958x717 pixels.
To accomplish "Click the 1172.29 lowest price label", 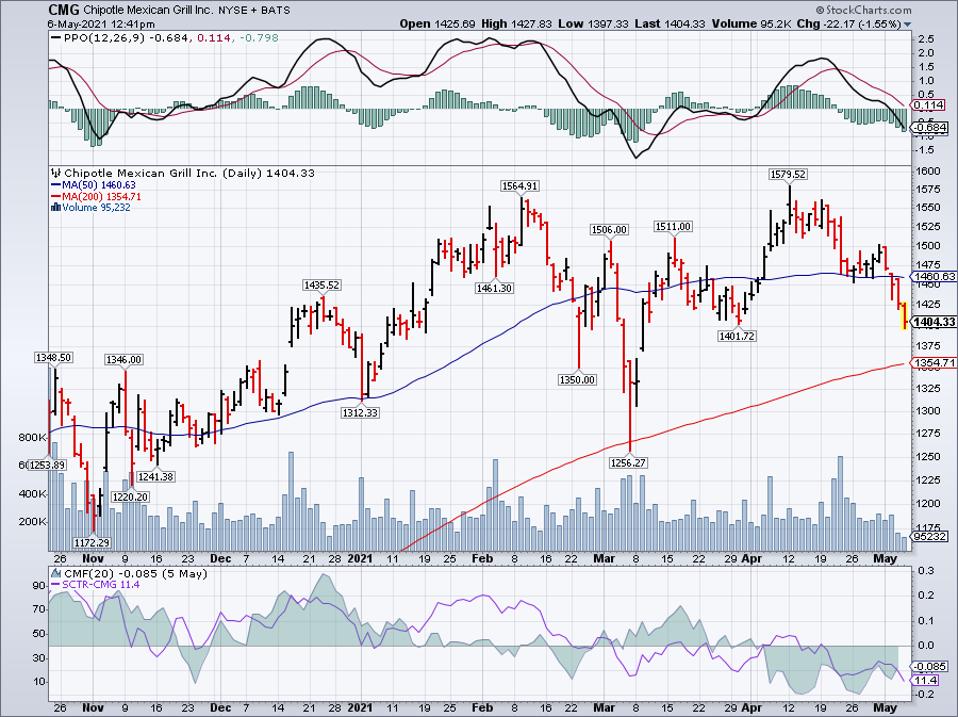I will click(92, 542).
